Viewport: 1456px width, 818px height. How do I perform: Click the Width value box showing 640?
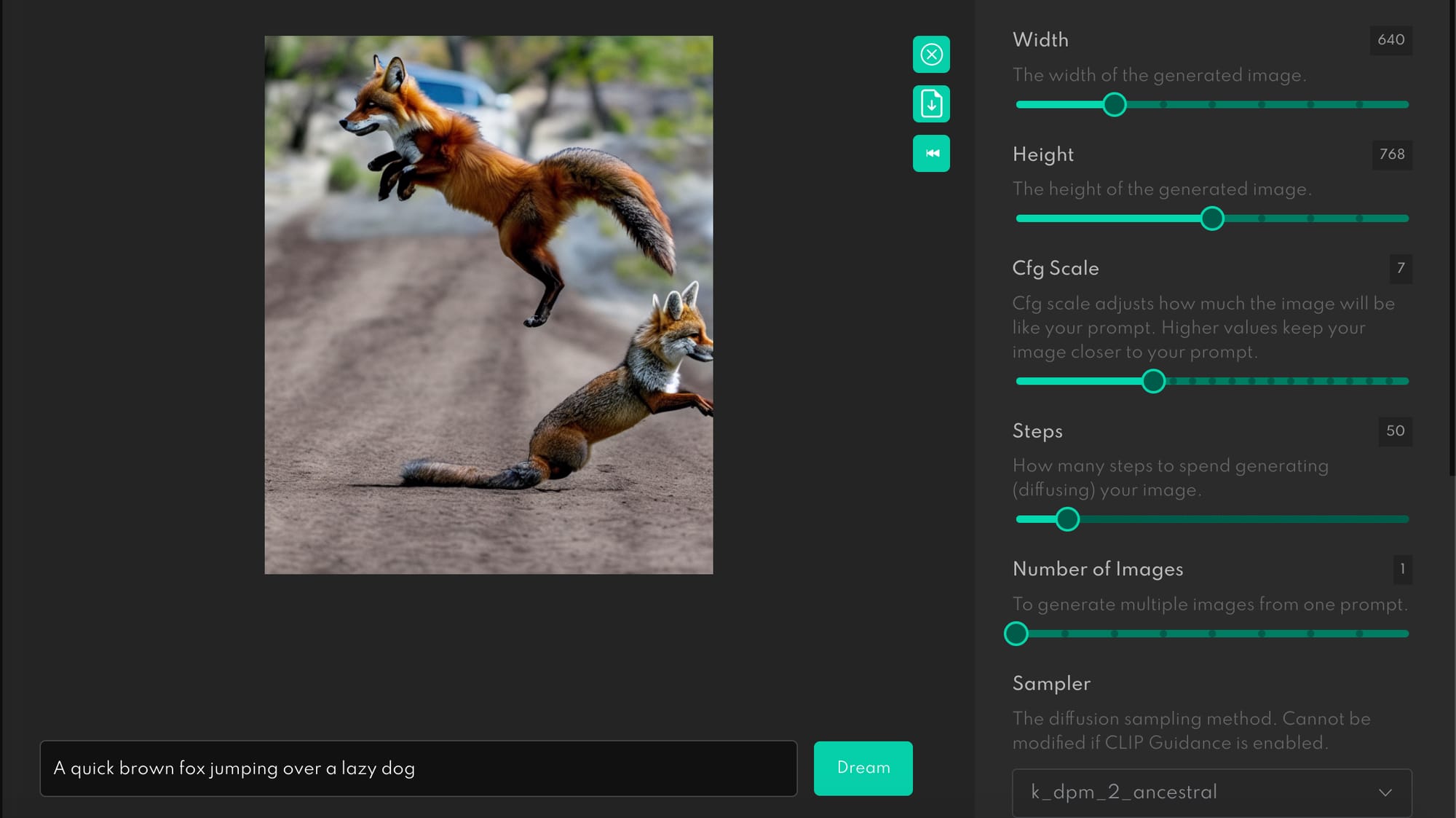[1390, 40]
